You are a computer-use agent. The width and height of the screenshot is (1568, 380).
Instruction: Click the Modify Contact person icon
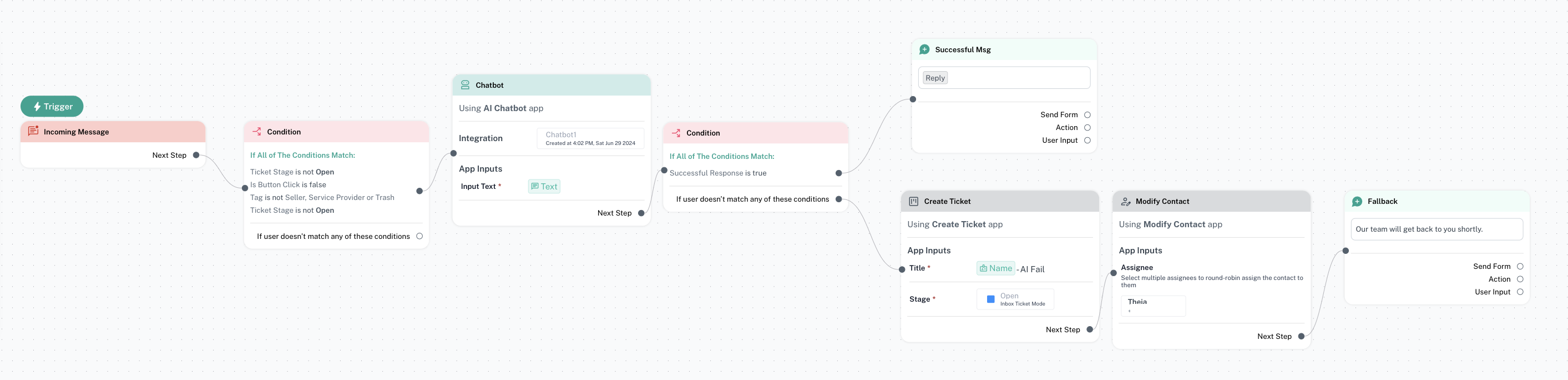tap(1125, 201)
